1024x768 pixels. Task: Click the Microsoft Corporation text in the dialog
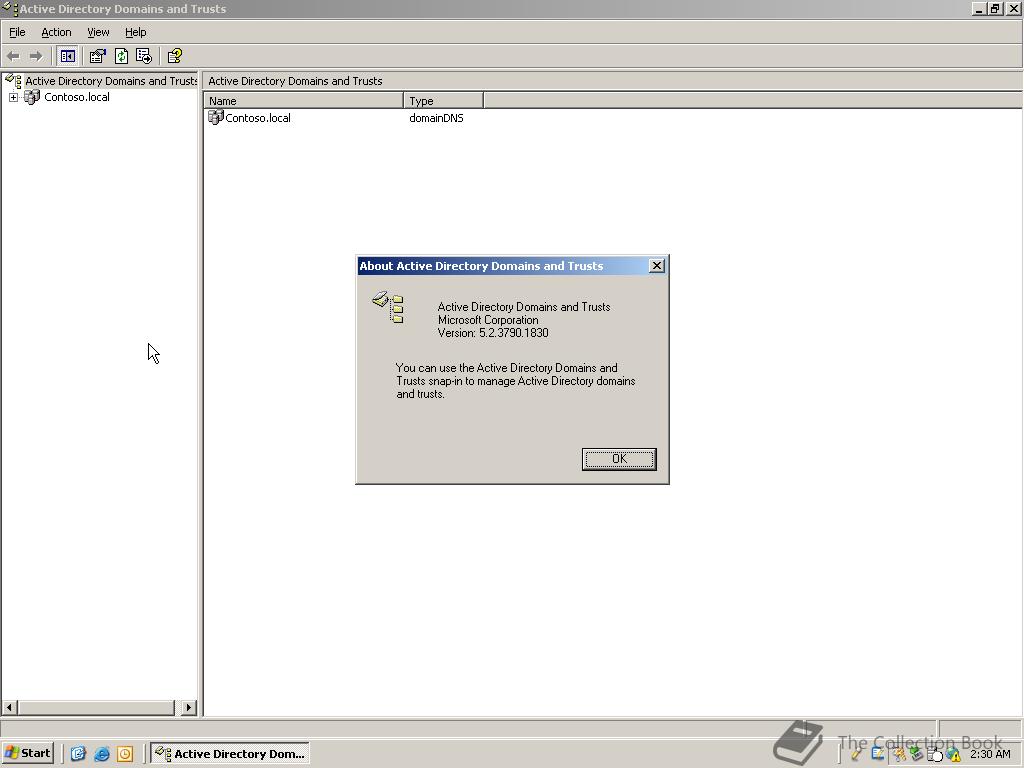488,320
